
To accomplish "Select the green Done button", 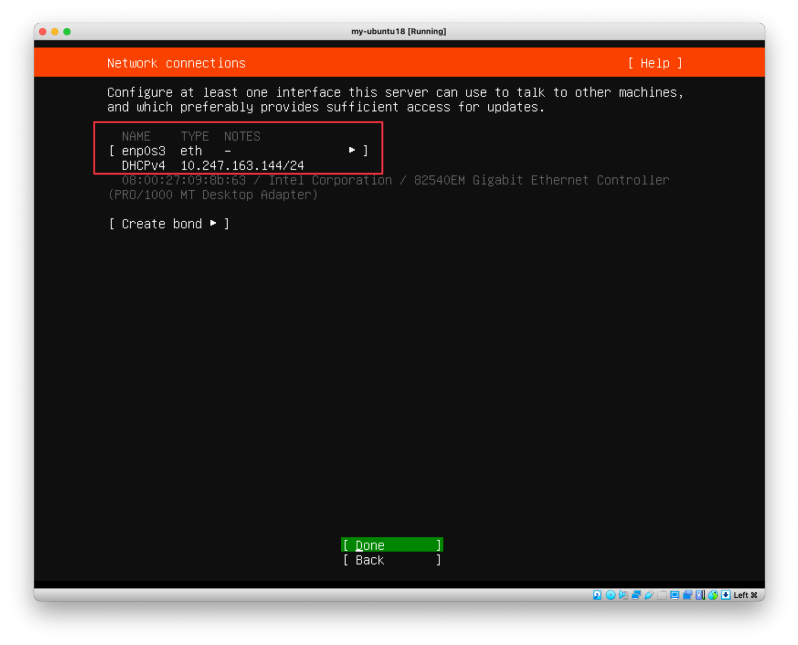I will [392, 545].
